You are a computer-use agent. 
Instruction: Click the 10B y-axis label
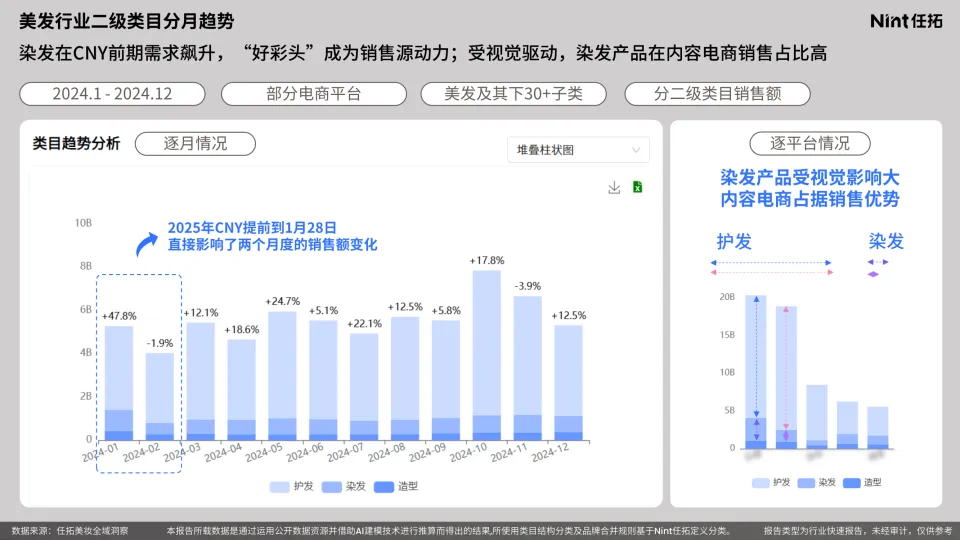(x=83, y=223)
